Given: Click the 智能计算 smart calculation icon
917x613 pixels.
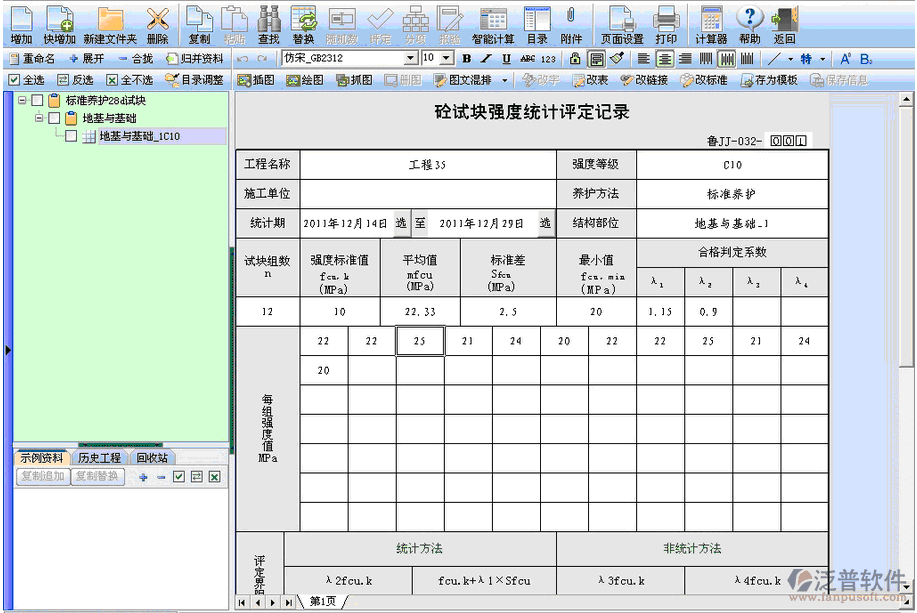Looking at the screenshot, I should 492,24.
